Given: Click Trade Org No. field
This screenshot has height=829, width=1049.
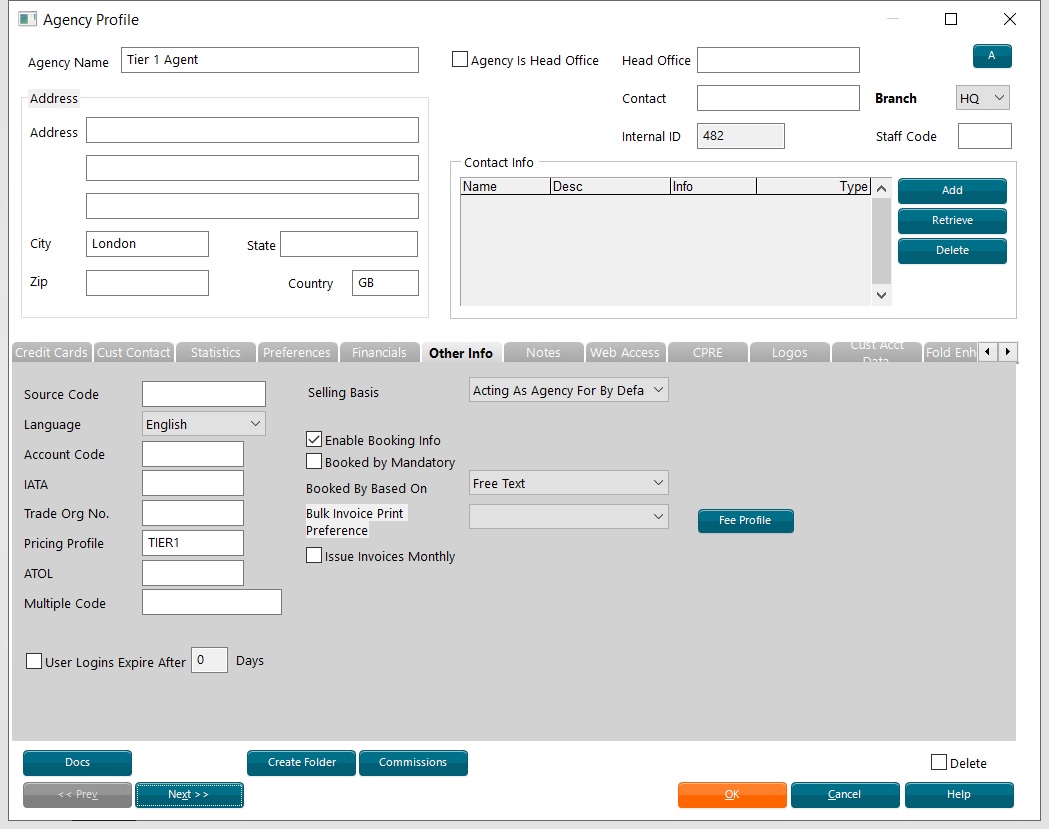Looking at the screenshot, I should tap(193, 513).
